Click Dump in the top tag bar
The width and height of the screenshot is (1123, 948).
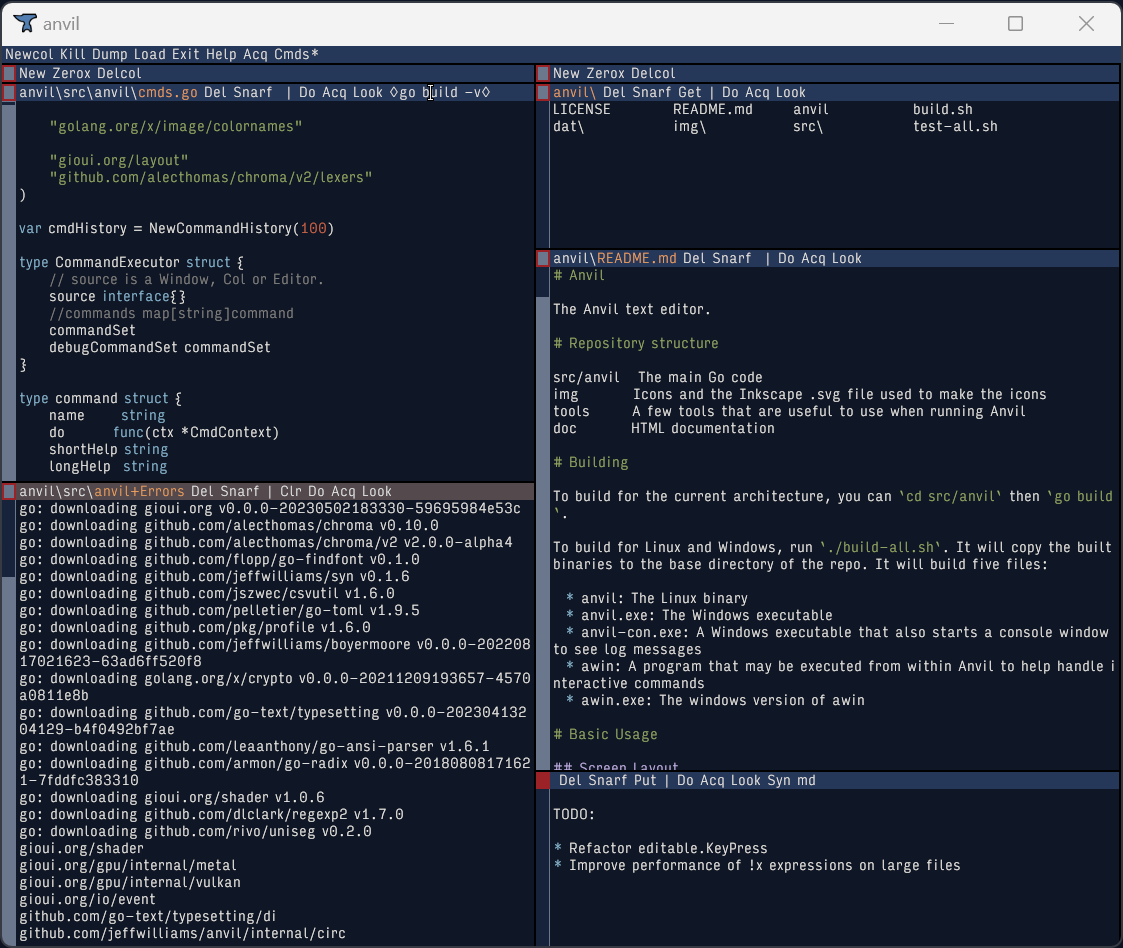(x=109, y=54)
